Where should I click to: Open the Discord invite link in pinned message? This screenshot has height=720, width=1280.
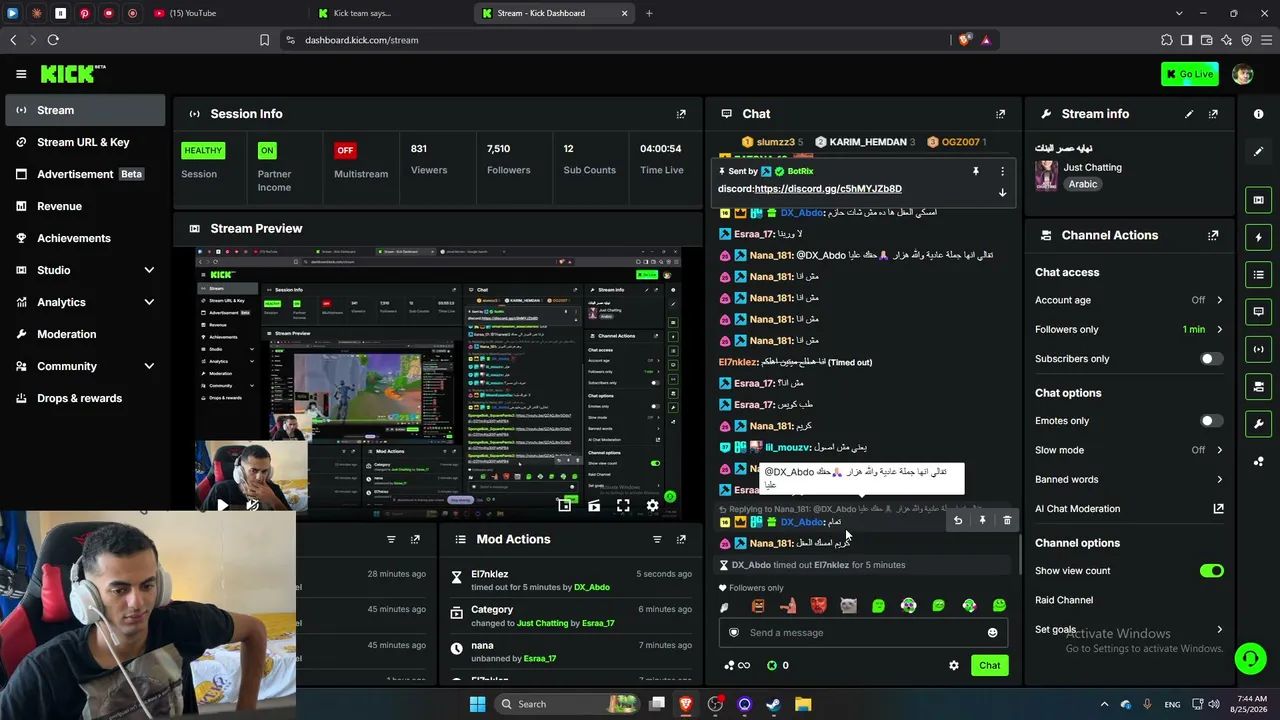point(828,189)
